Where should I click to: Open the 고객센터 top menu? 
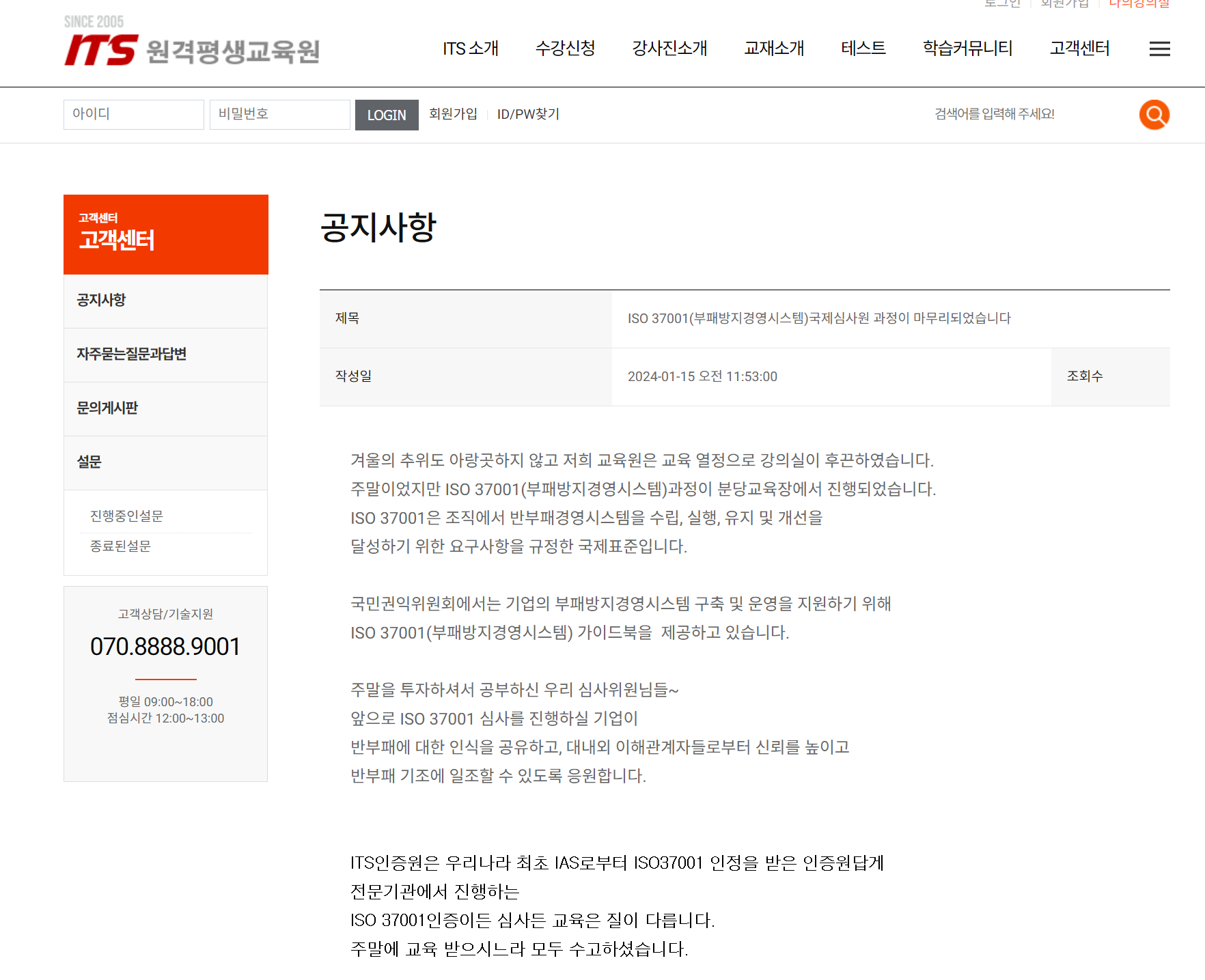pyautogui.click(x=1079, y=48)
